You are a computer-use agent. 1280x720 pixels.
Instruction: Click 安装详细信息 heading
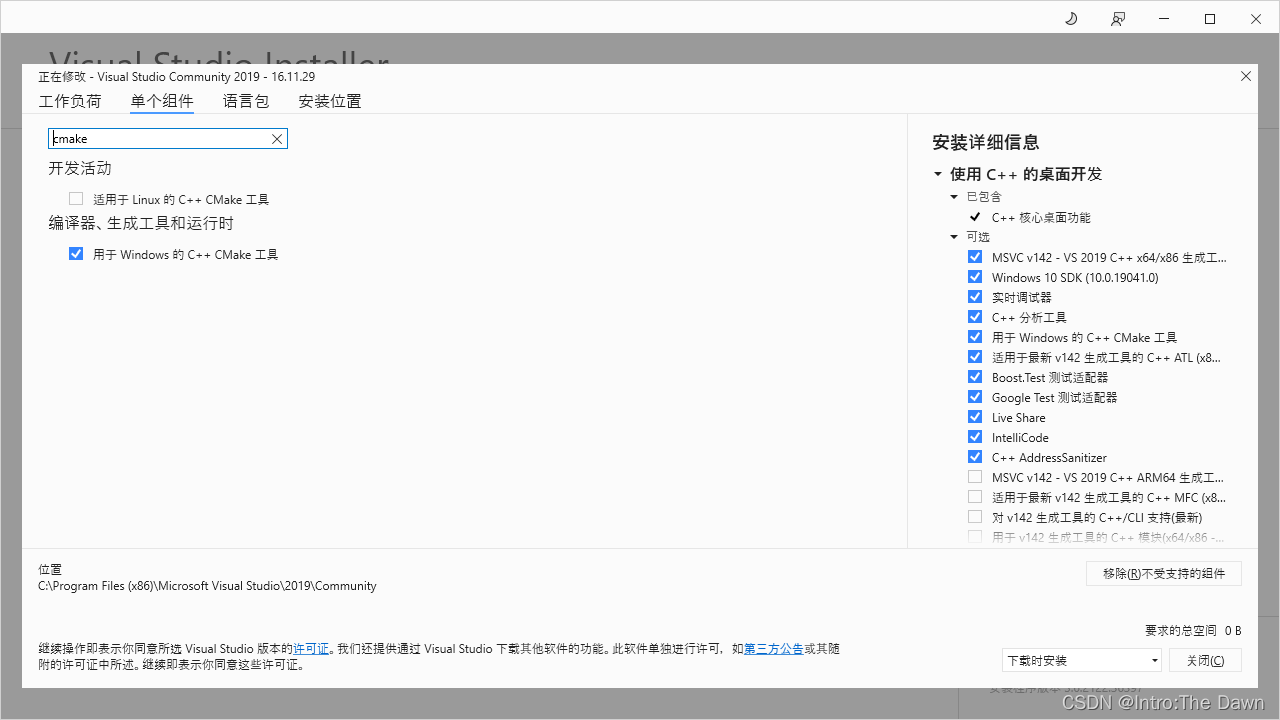click(985, 142)
